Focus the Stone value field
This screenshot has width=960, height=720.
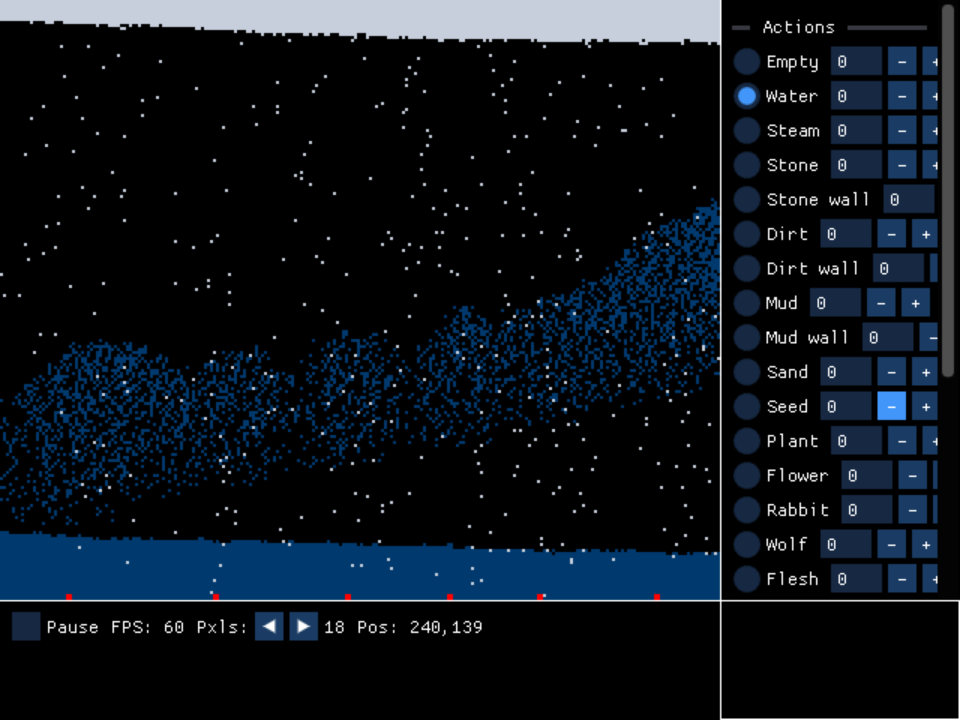[857, 165]
